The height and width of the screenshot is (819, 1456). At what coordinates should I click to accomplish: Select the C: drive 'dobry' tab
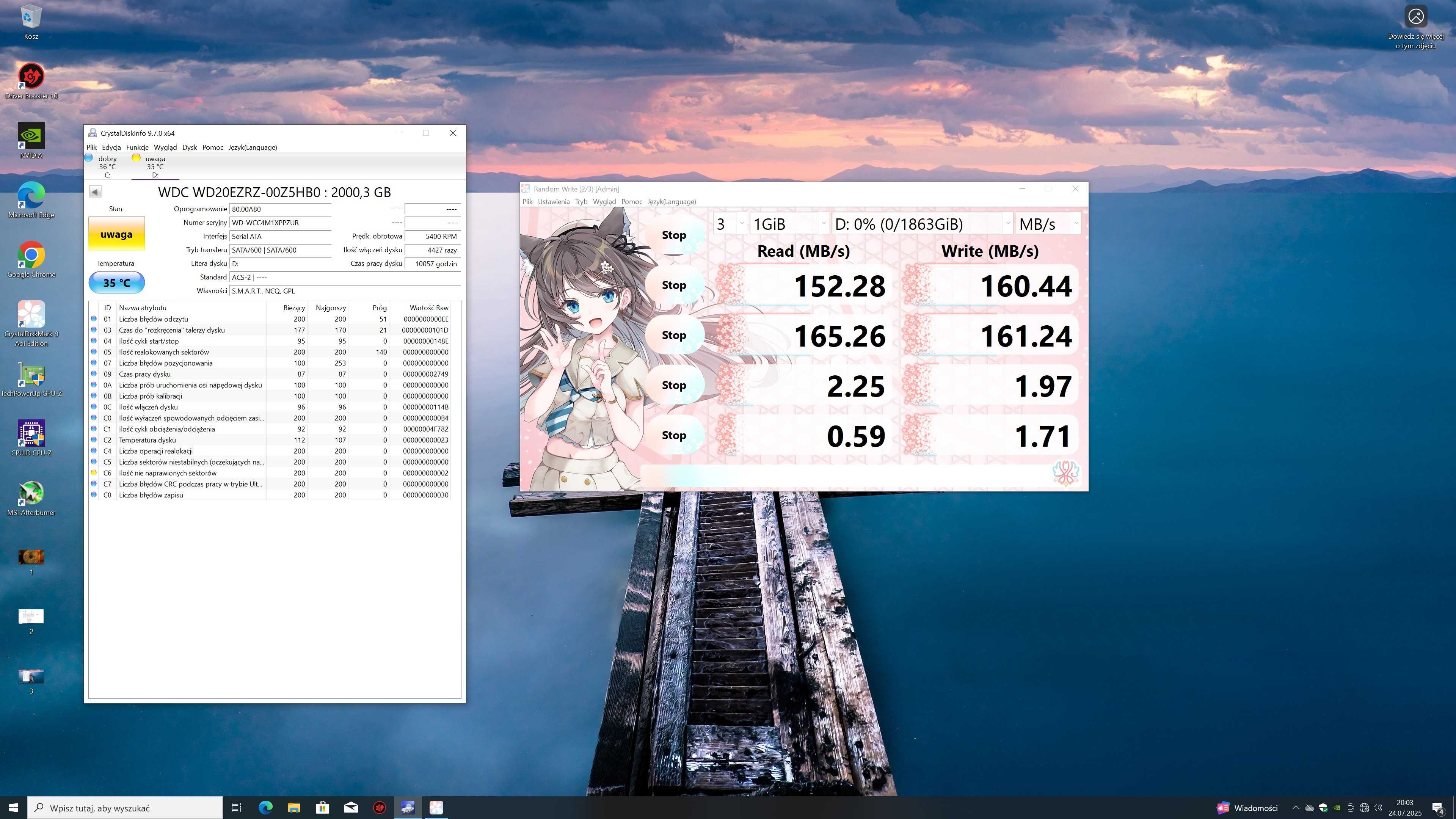point(107,166)
